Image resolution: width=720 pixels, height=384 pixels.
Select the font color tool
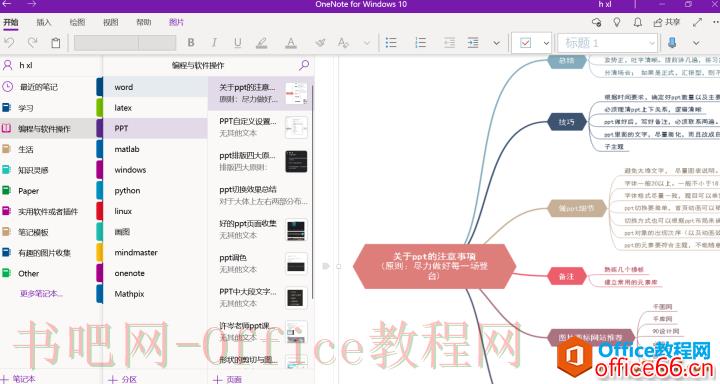pos(291,43)
